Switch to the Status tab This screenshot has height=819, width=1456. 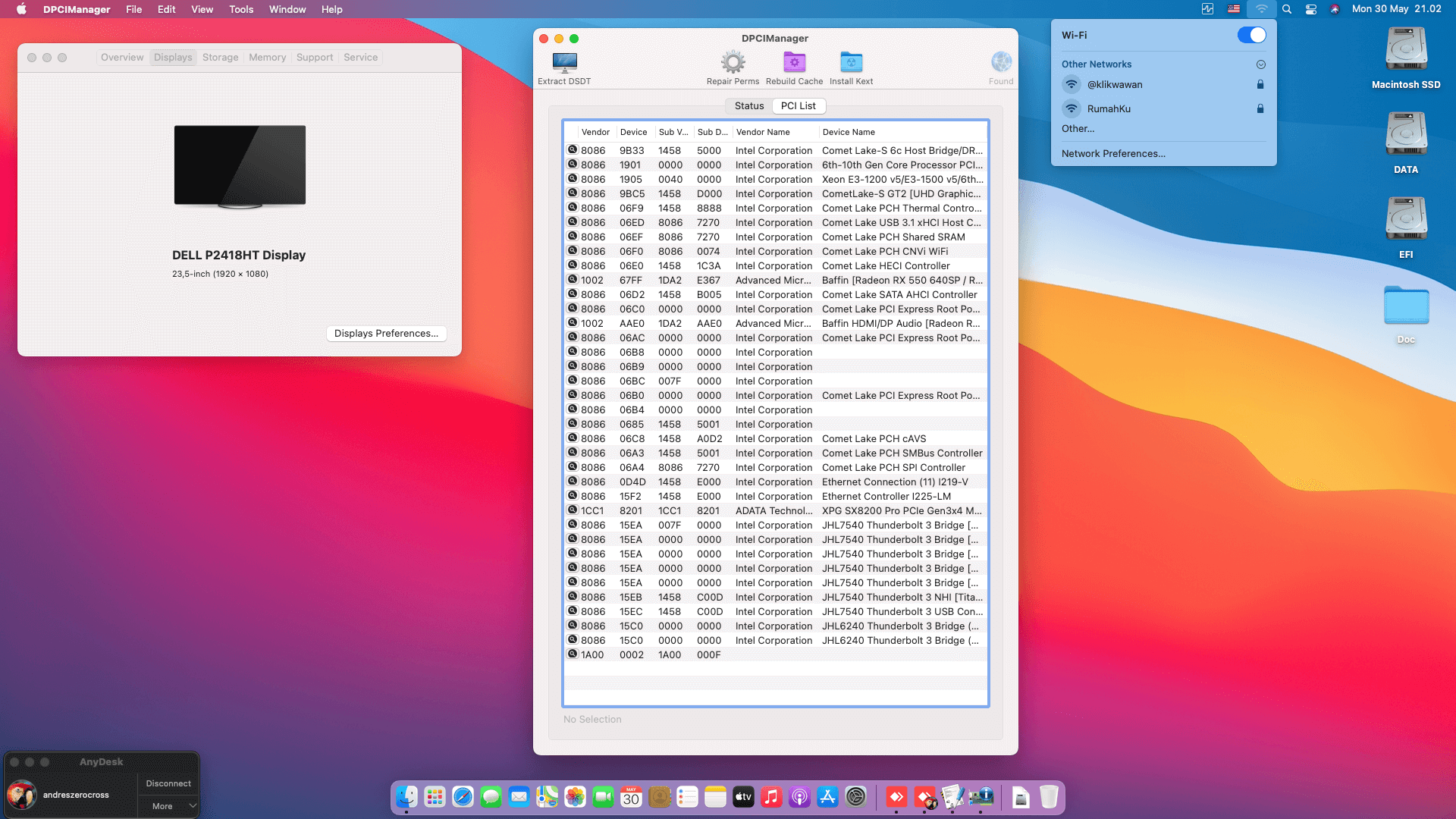click(x=748, y=106)
